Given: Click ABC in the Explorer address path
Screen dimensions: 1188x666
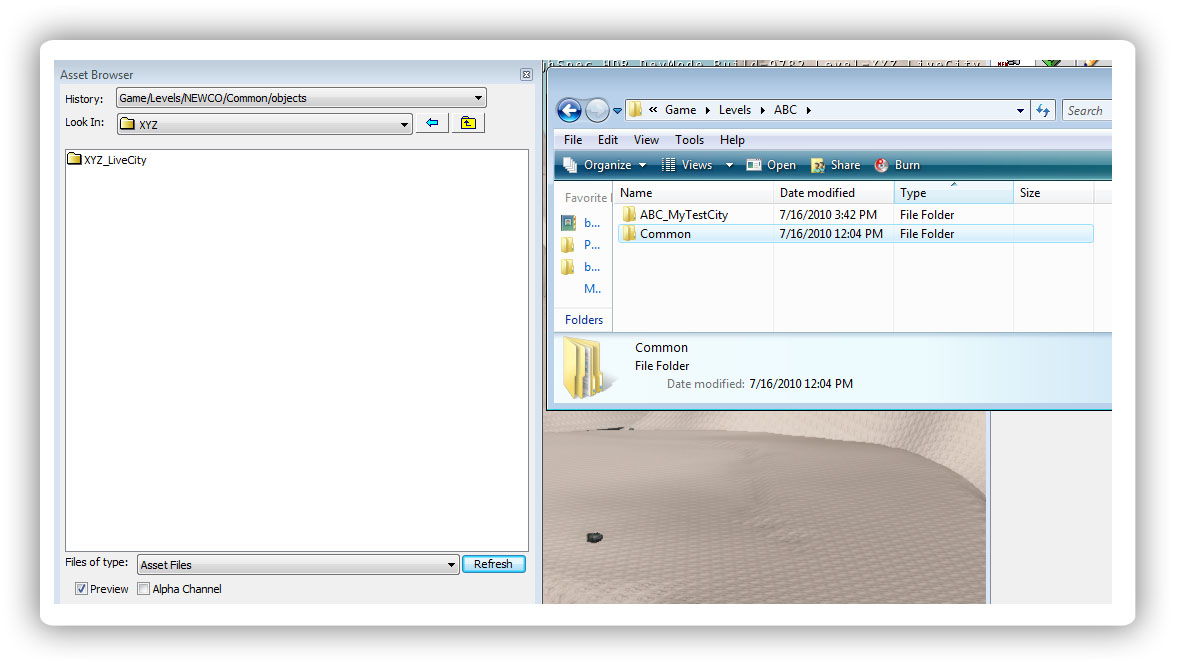Looking at the screenshot, I should click(x=785, y=110).
